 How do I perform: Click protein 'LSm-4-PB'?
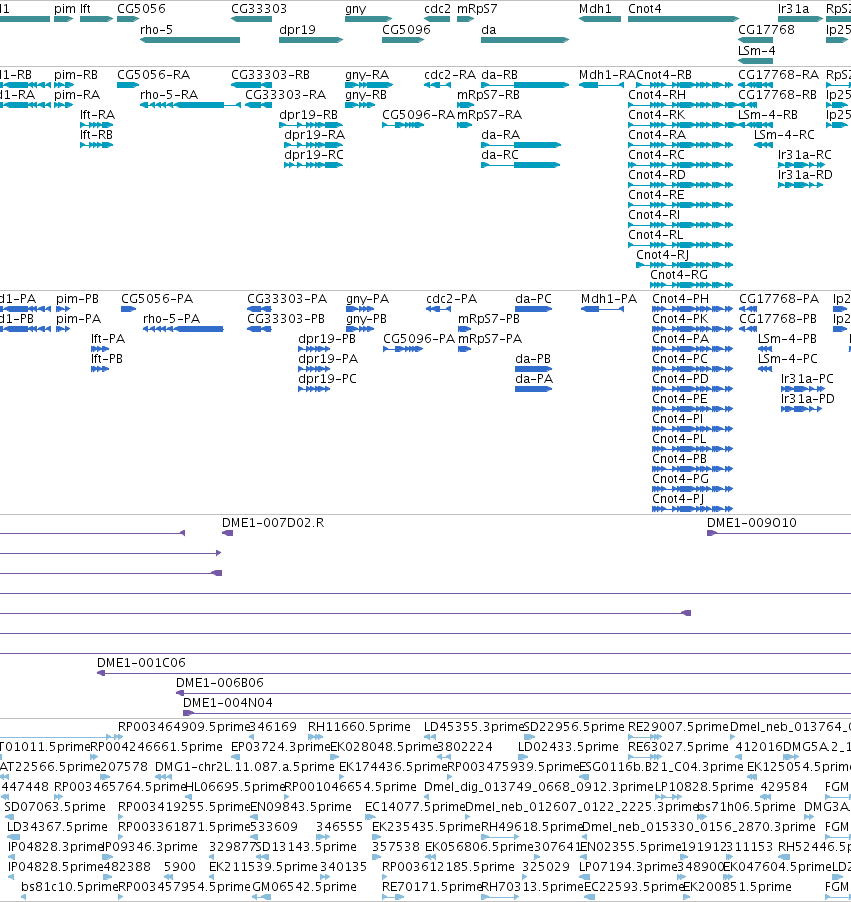pos(787,339)
